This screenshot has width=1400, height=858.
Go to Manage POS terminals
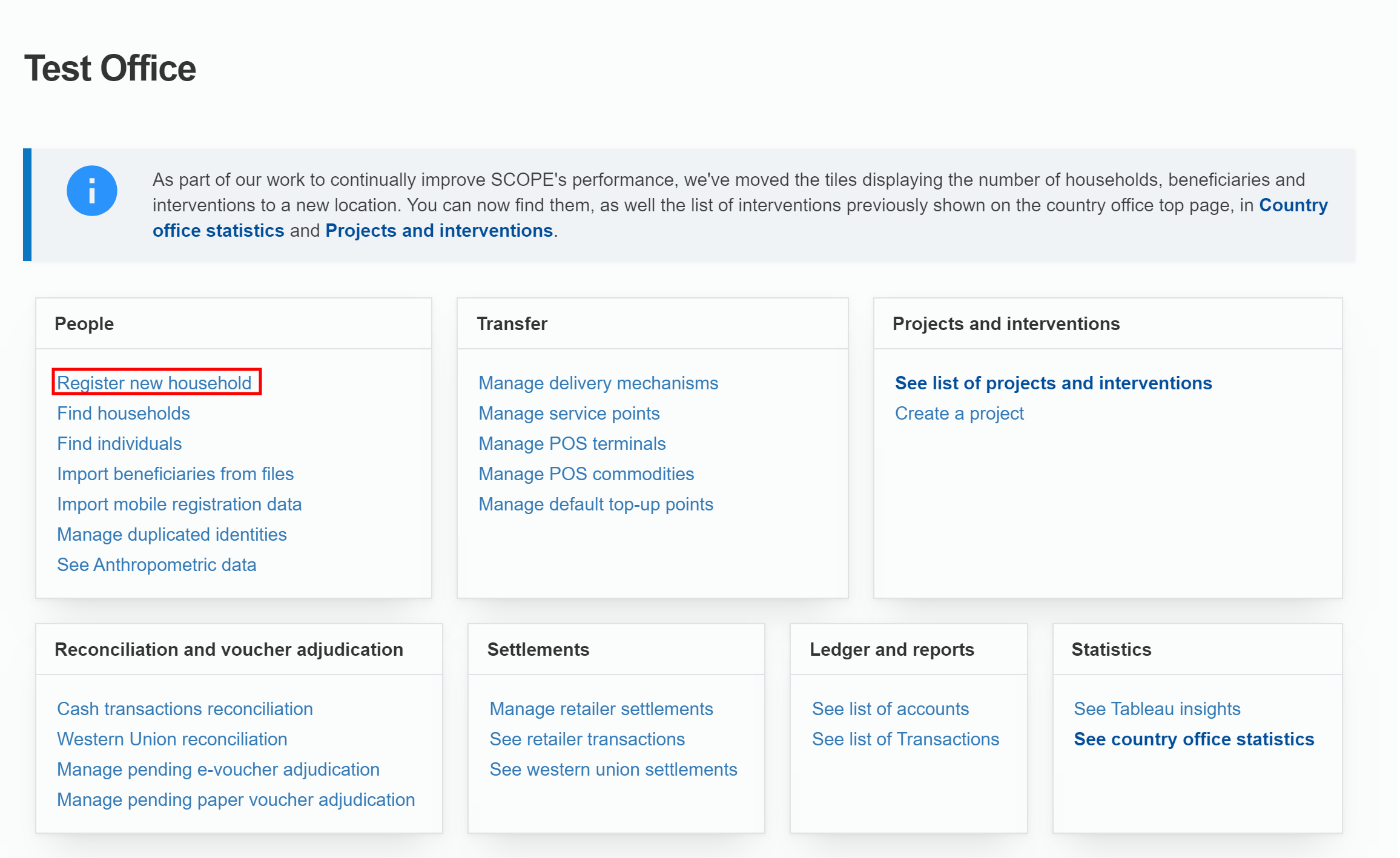click(x=572, y=443)
